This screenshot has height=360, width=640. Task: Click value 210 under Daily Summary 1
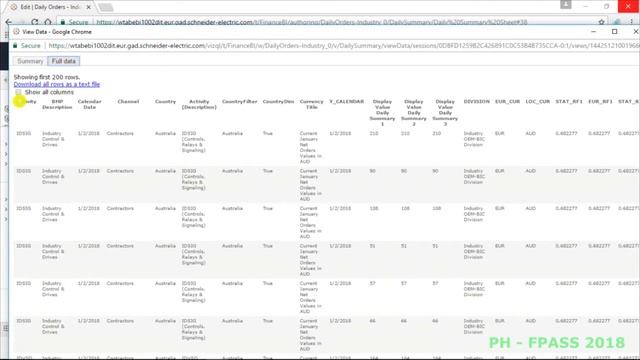point(374,134)
